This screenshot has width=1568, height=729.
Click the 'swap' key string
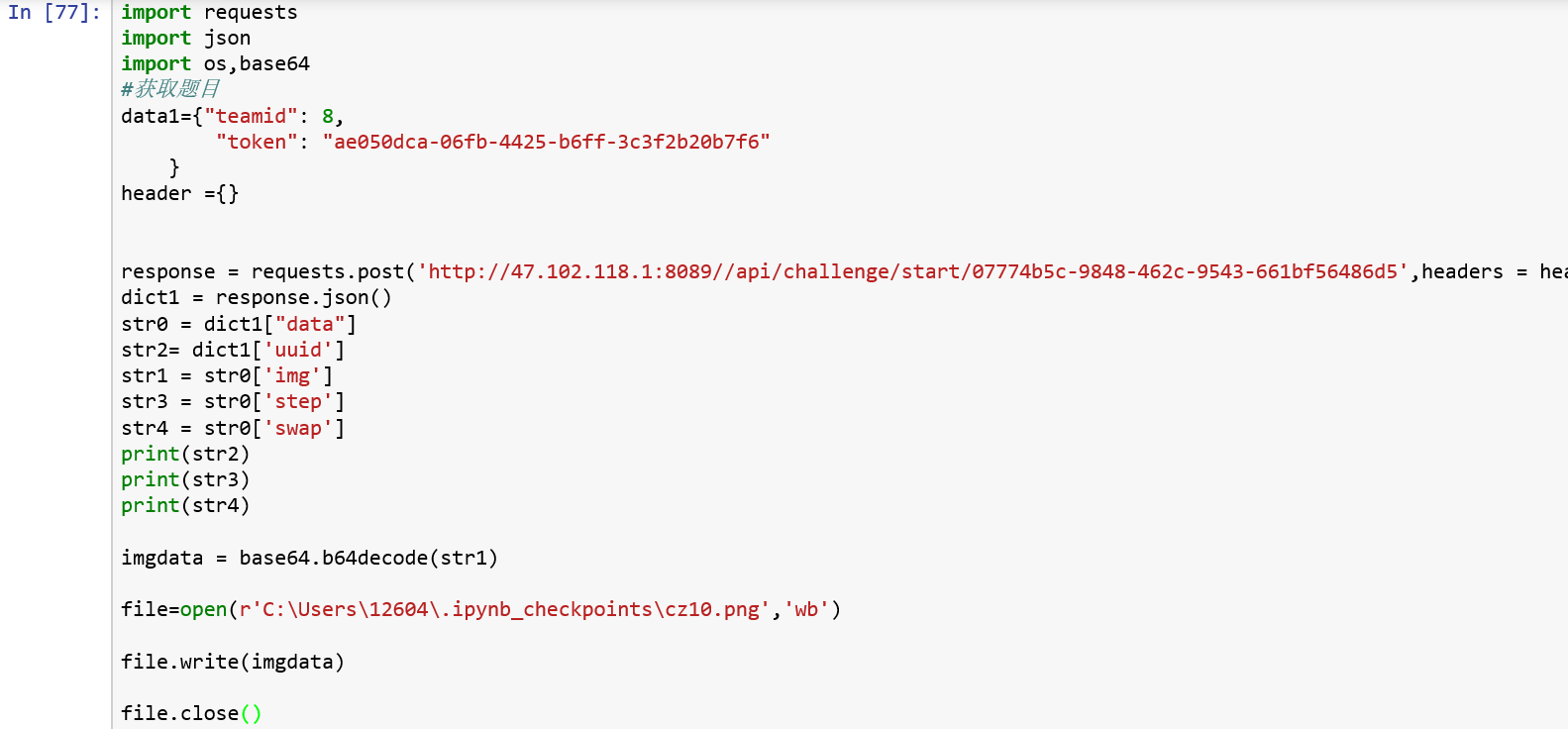(x=298, y=429)
